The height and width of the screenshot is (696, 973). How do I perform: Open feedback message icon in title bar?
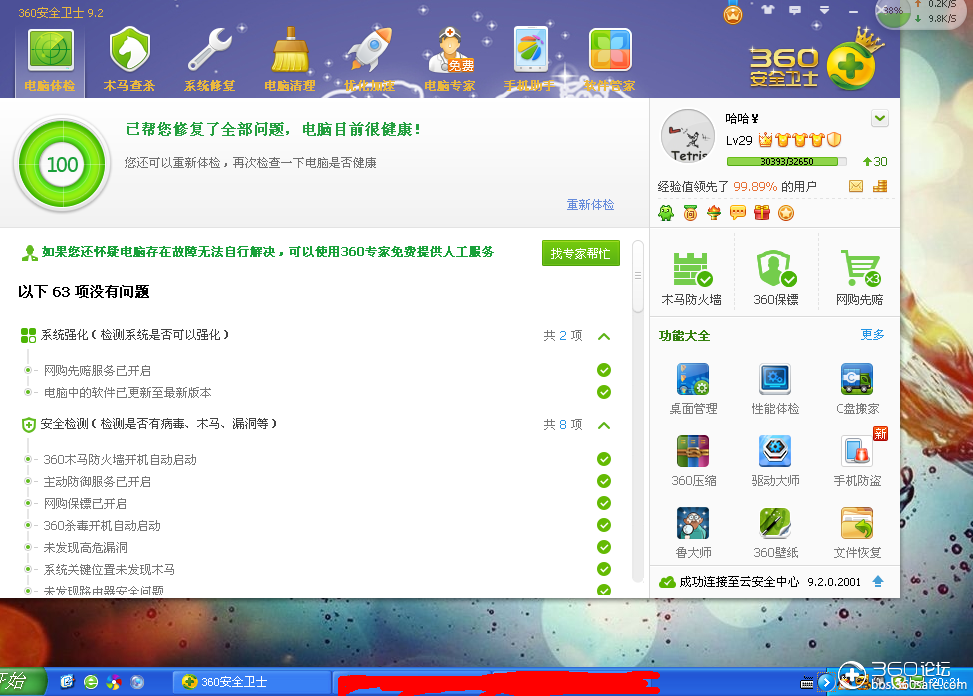[795, 10]
